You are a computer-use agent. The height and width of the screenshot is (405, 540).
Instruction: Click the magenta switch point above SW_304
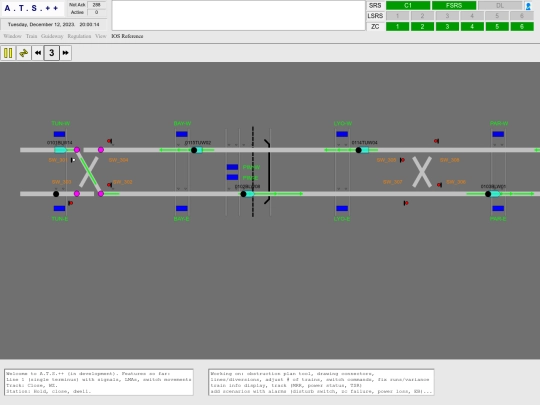click(x=101, y=150)
